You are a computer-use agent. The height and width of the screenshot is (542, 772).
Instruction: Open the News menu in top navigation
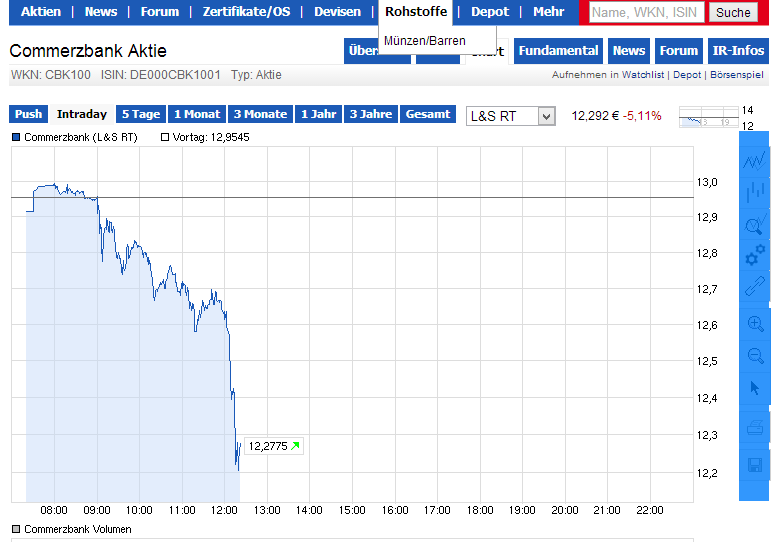101,12
